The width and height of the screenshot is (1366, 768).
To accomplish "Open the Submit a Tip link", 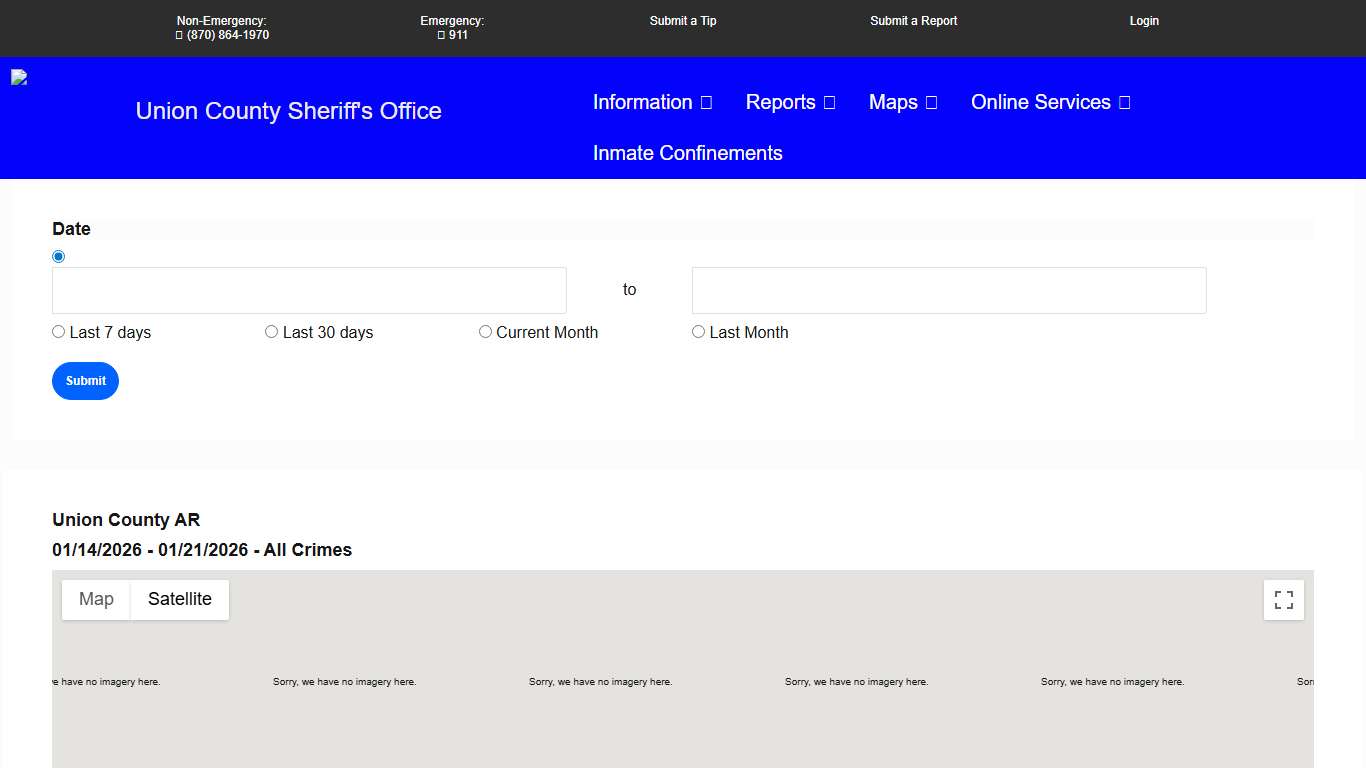I will coord(683,21).
